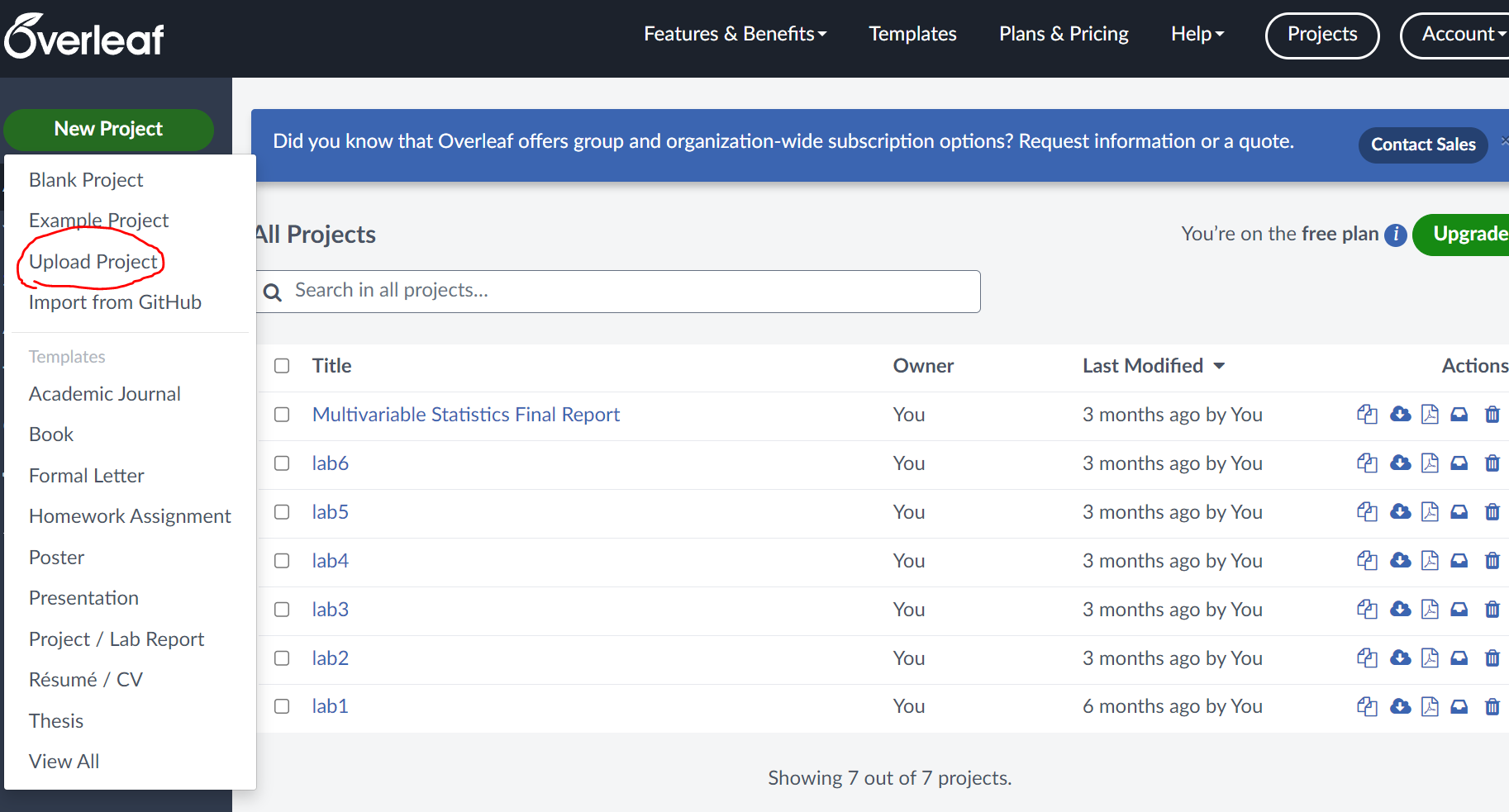This screenshot has height=812, width=1509.
Task: Select Upload Project option
Action: (93, 262)
